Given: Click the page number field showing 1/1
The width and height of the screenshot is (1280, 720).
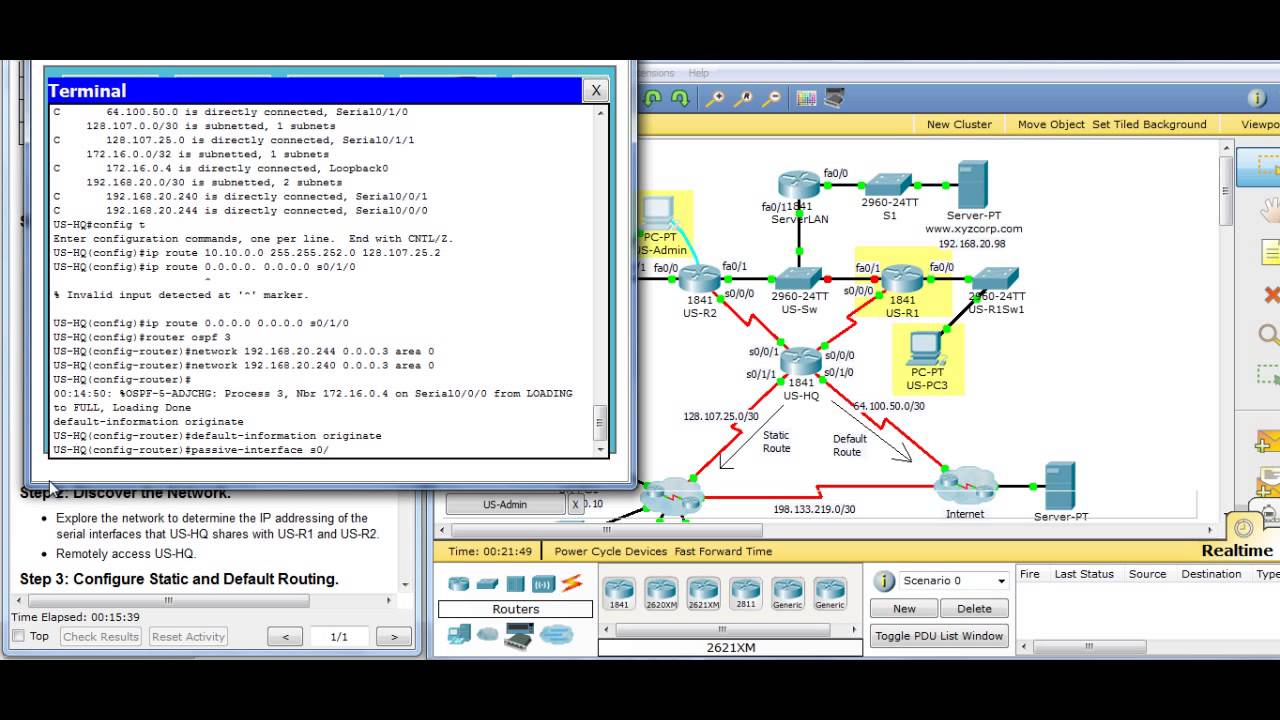Looking at the screenshot, I should [339, 637].
